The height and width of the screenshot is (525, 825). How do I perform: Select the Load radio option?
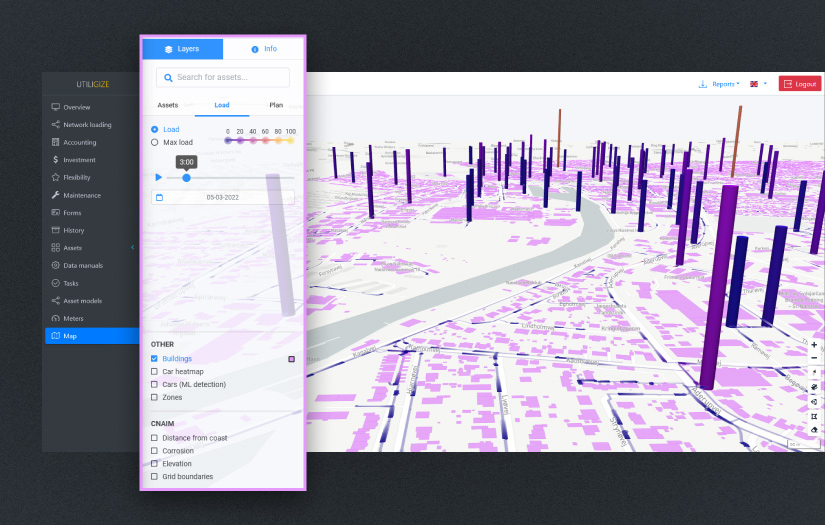click(155, 129)
